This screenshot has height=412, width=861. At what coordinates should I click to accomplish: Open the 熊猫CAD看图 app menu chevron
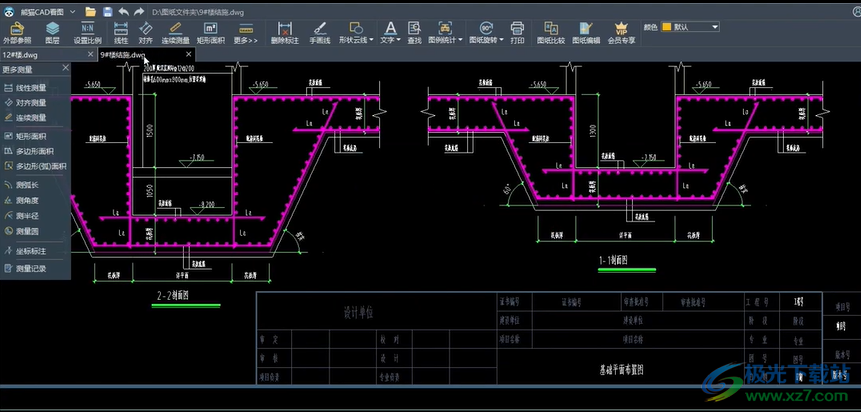tap(73, 12)
